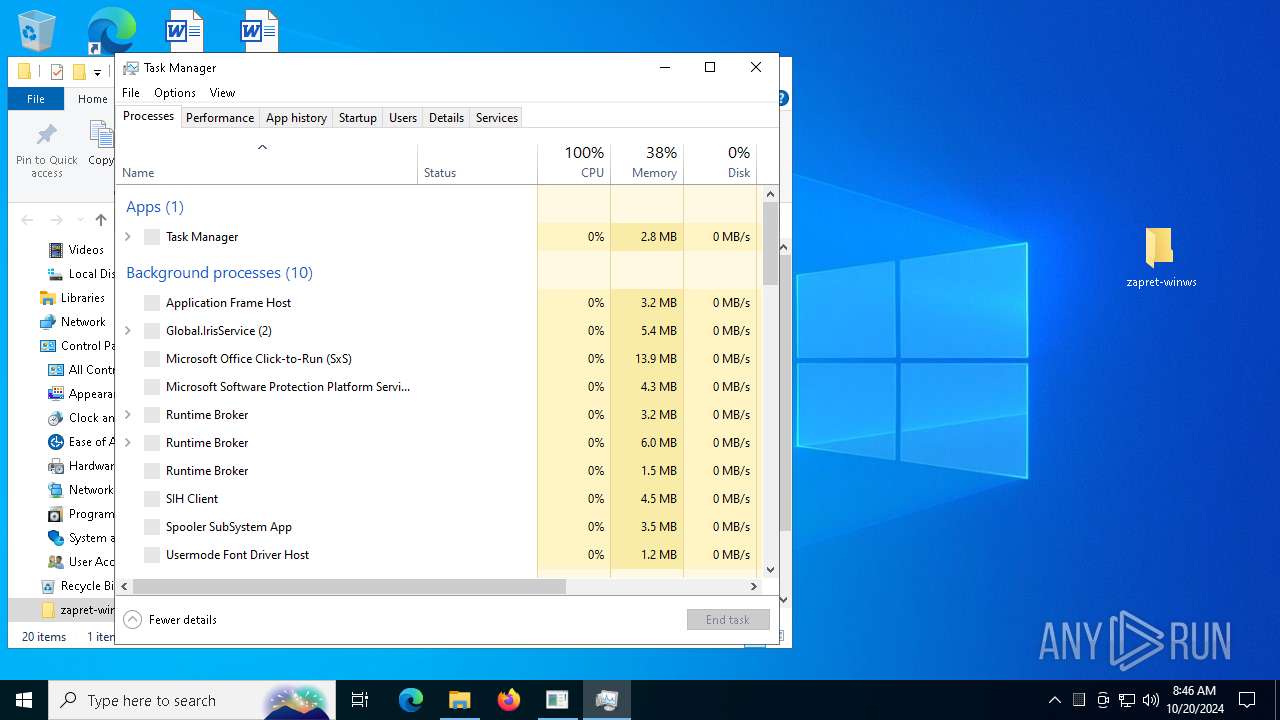The image size is (1280, 720).
Task: Launch Firefox from the taskbar
Action: pyautogui.click(x=509, y=700)
